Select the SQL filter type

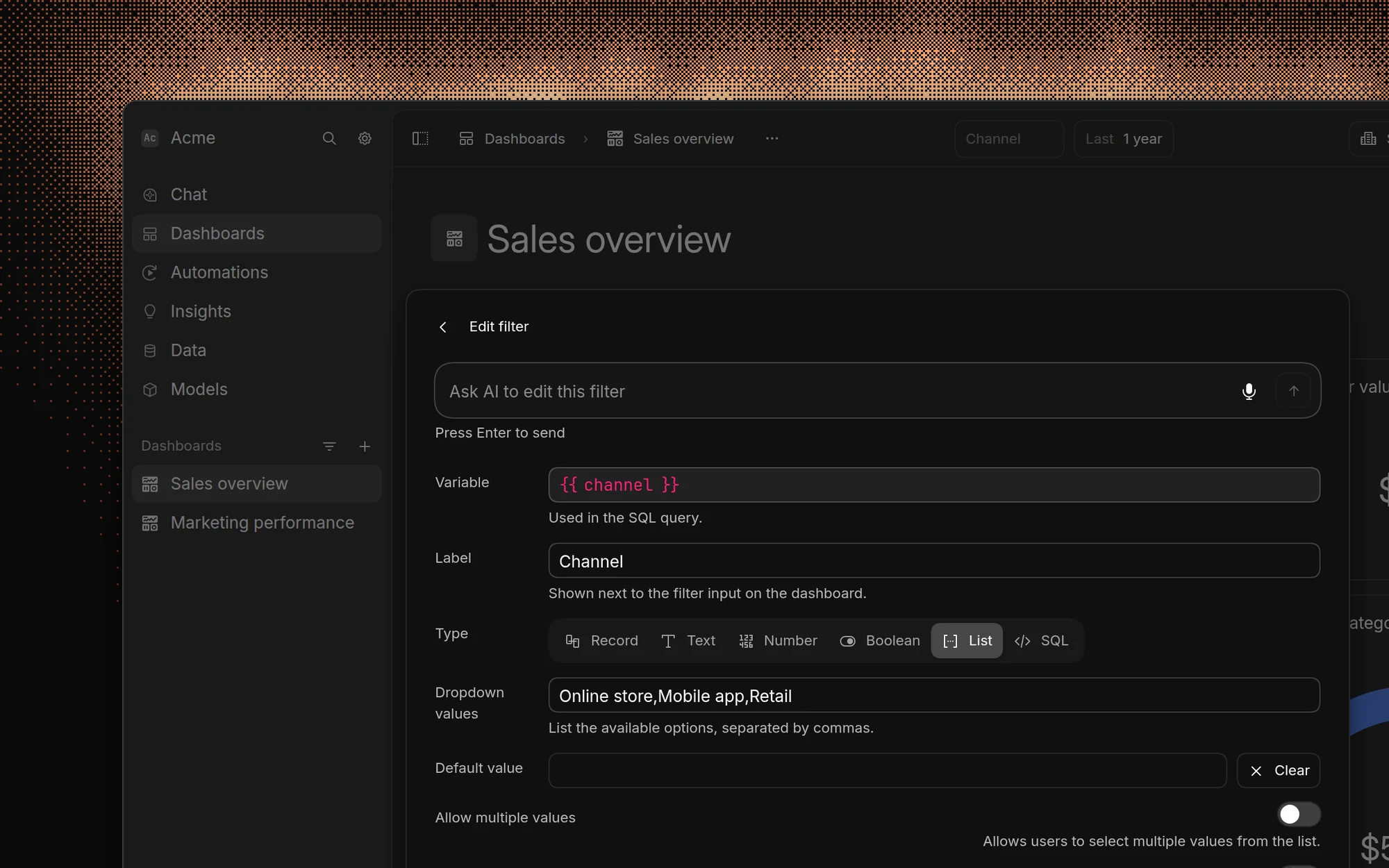1041,641
